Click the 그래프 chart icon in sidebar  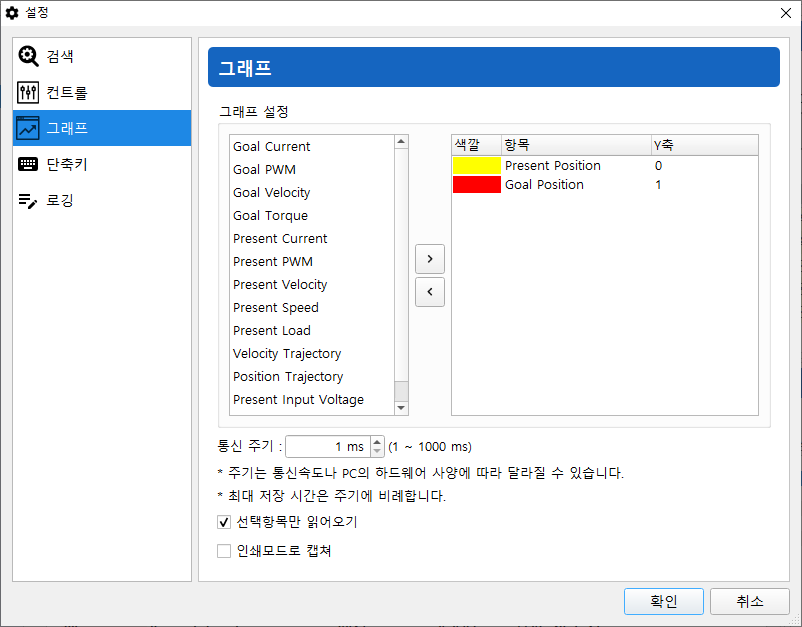pos(28,129)
